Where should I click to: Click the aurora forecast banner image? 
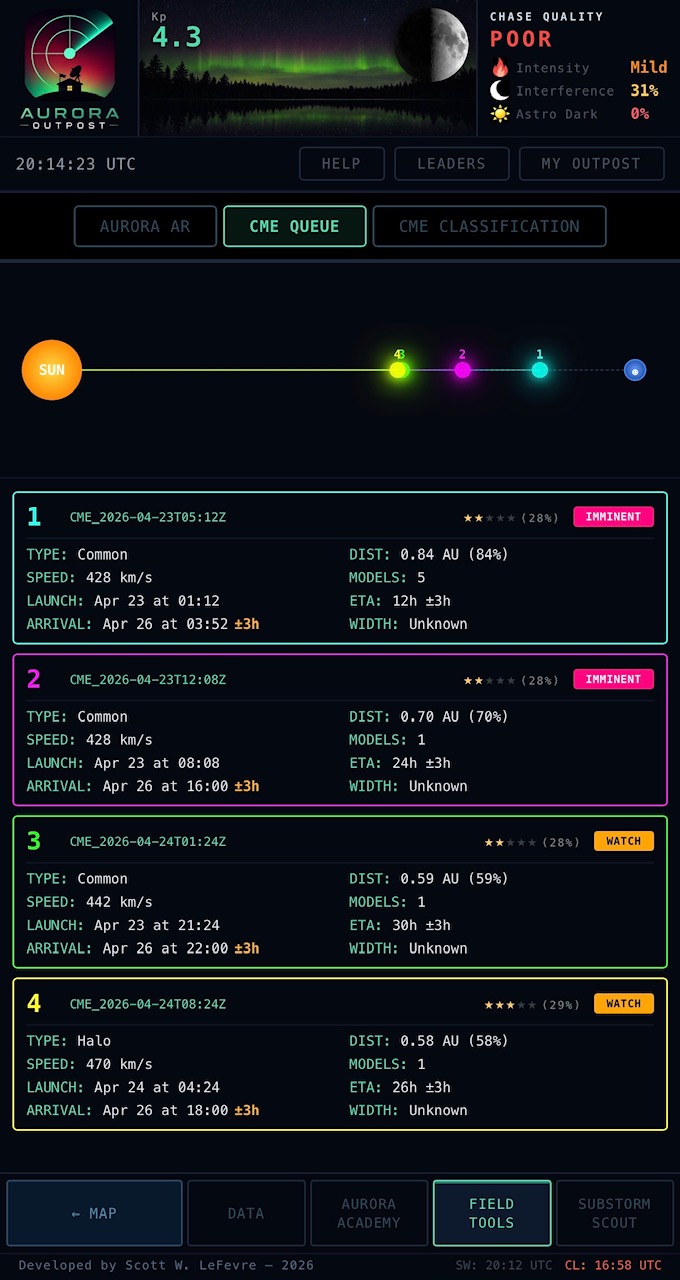click(308, 68)
